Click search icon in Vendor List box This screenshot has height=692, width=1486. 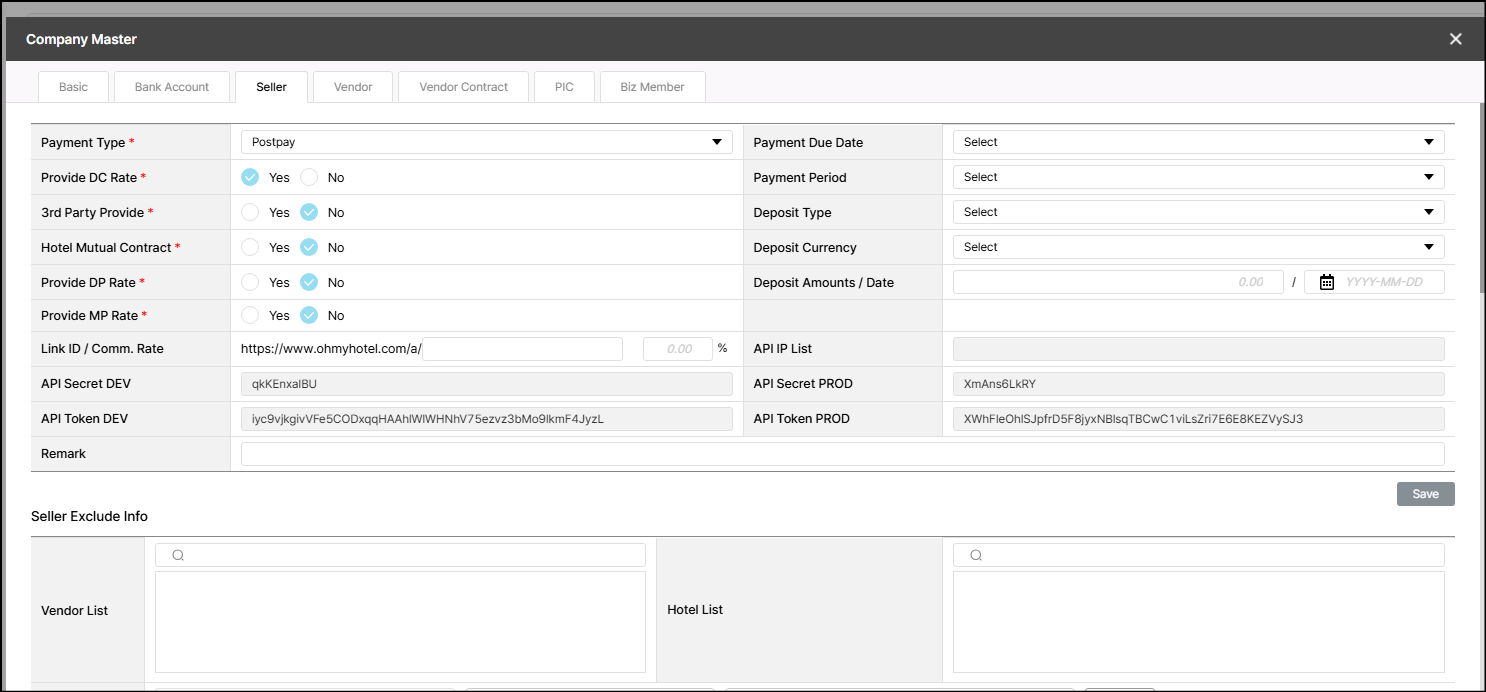178,555
